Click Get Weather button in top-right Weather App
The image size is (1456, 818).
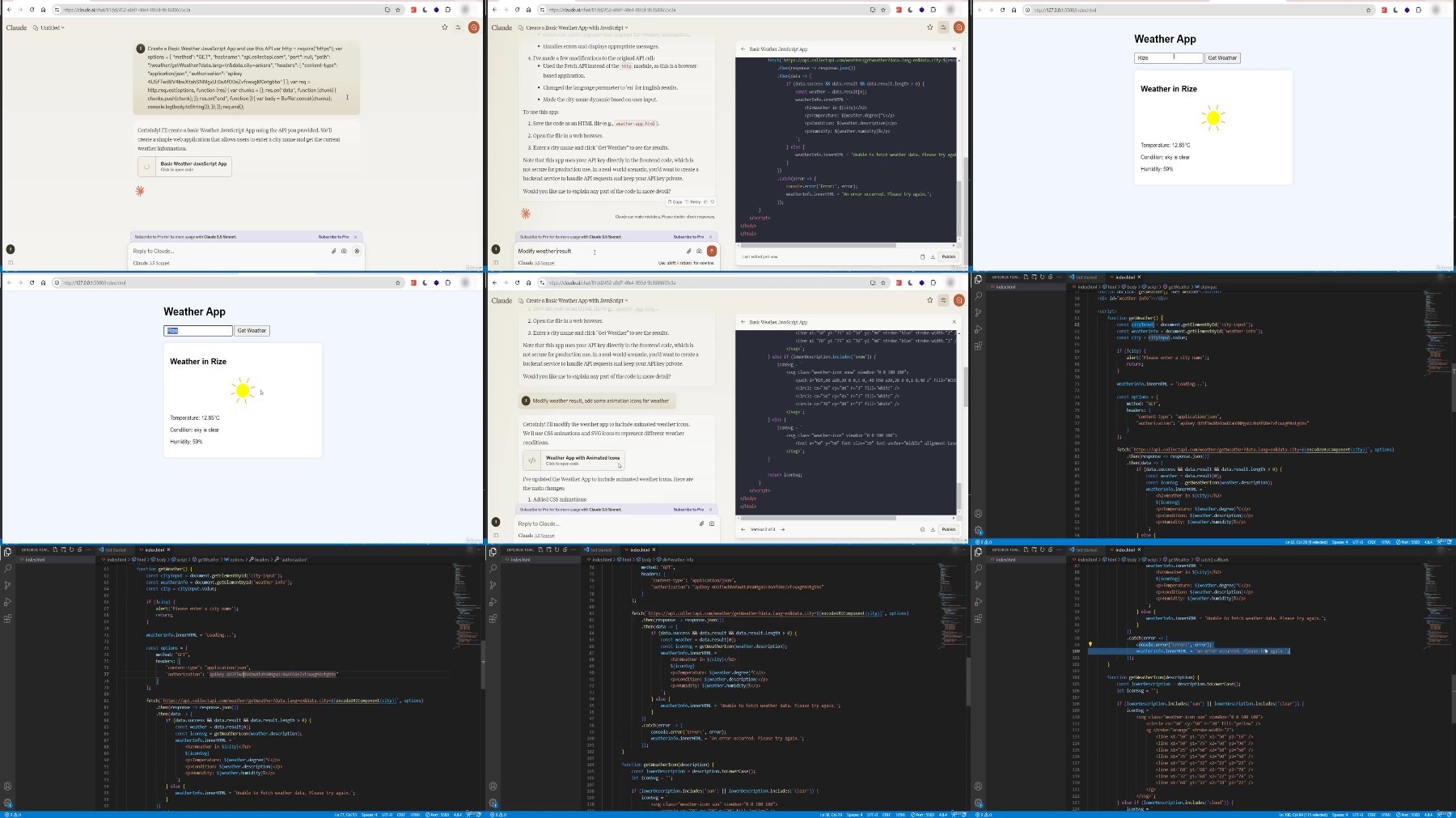[1222, 57]
